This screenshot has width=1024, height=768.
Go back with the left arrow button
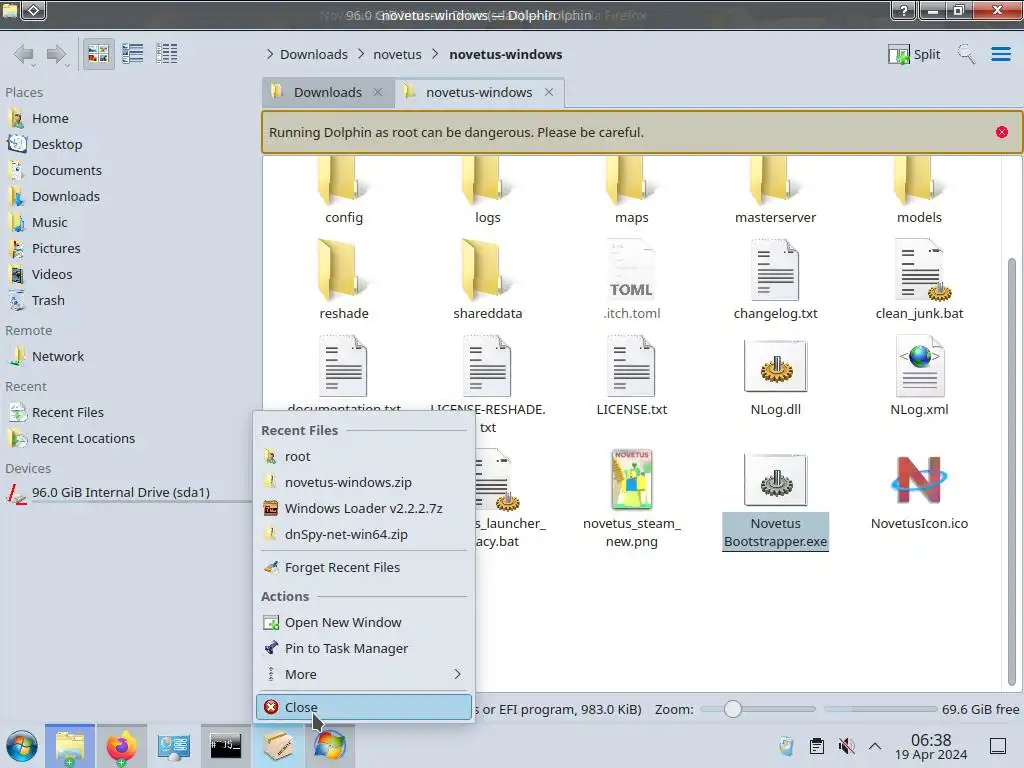[x=24, y=54]
